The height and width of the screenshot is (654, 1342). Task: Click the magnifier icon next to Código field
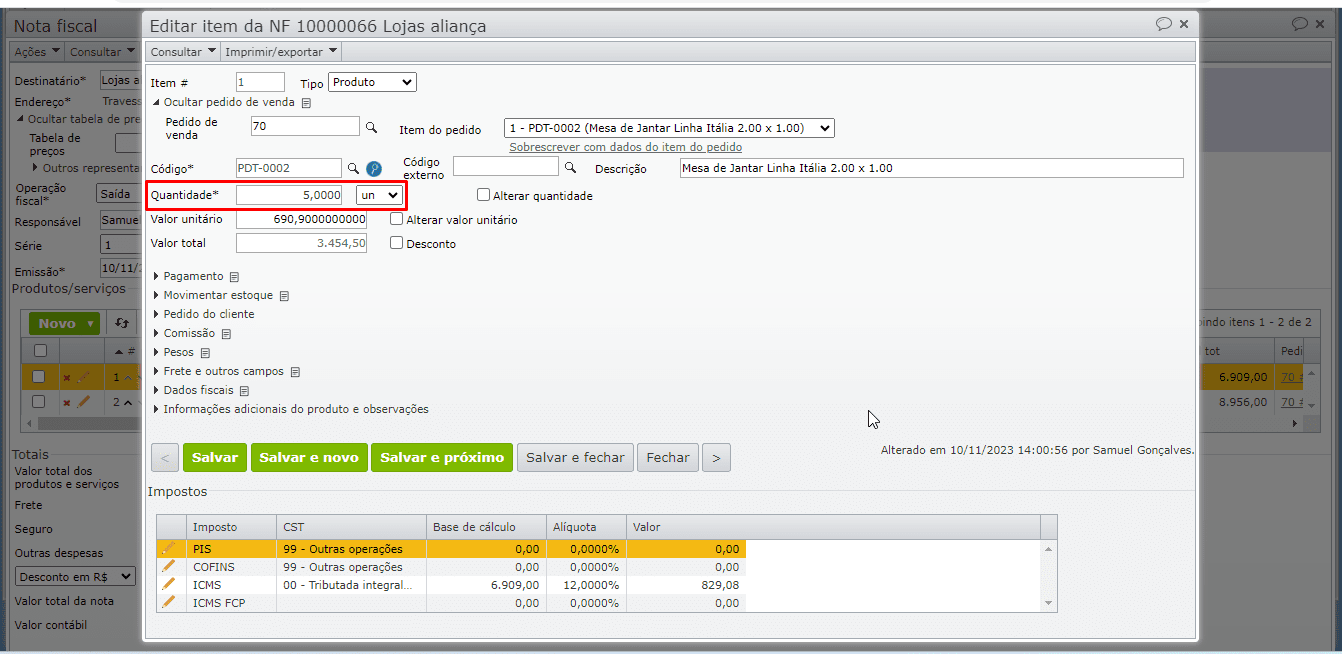[353, 168]
